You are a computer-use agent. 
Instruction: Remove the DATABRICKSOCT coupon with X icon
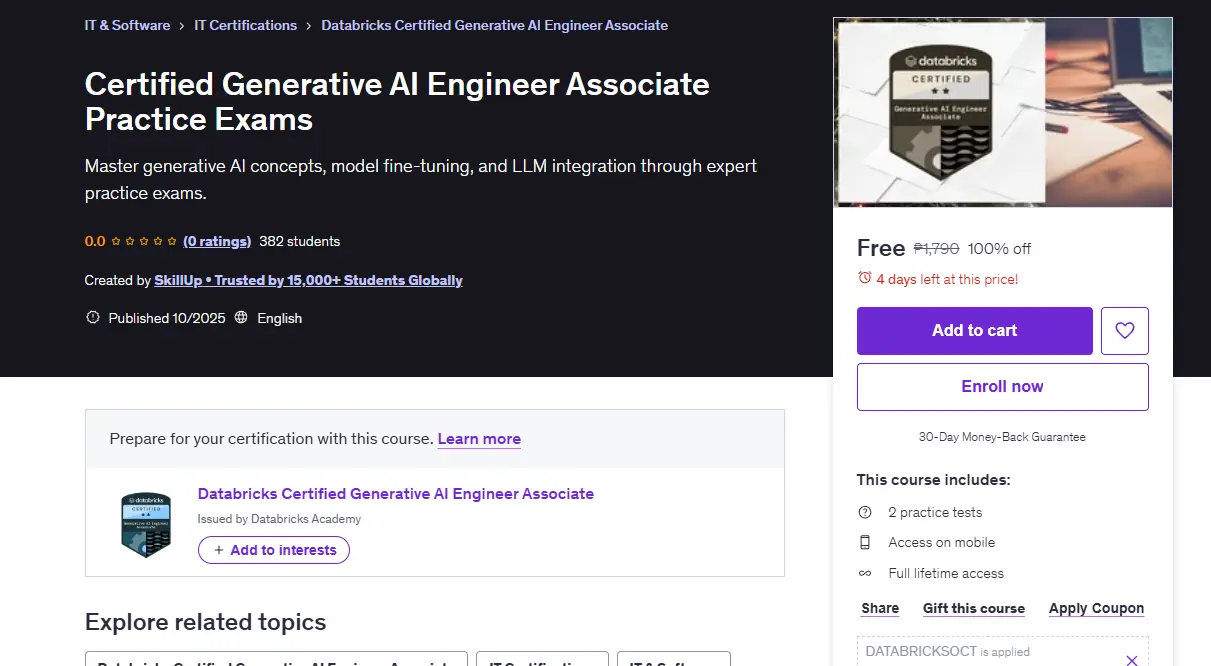click(1132, 660)
